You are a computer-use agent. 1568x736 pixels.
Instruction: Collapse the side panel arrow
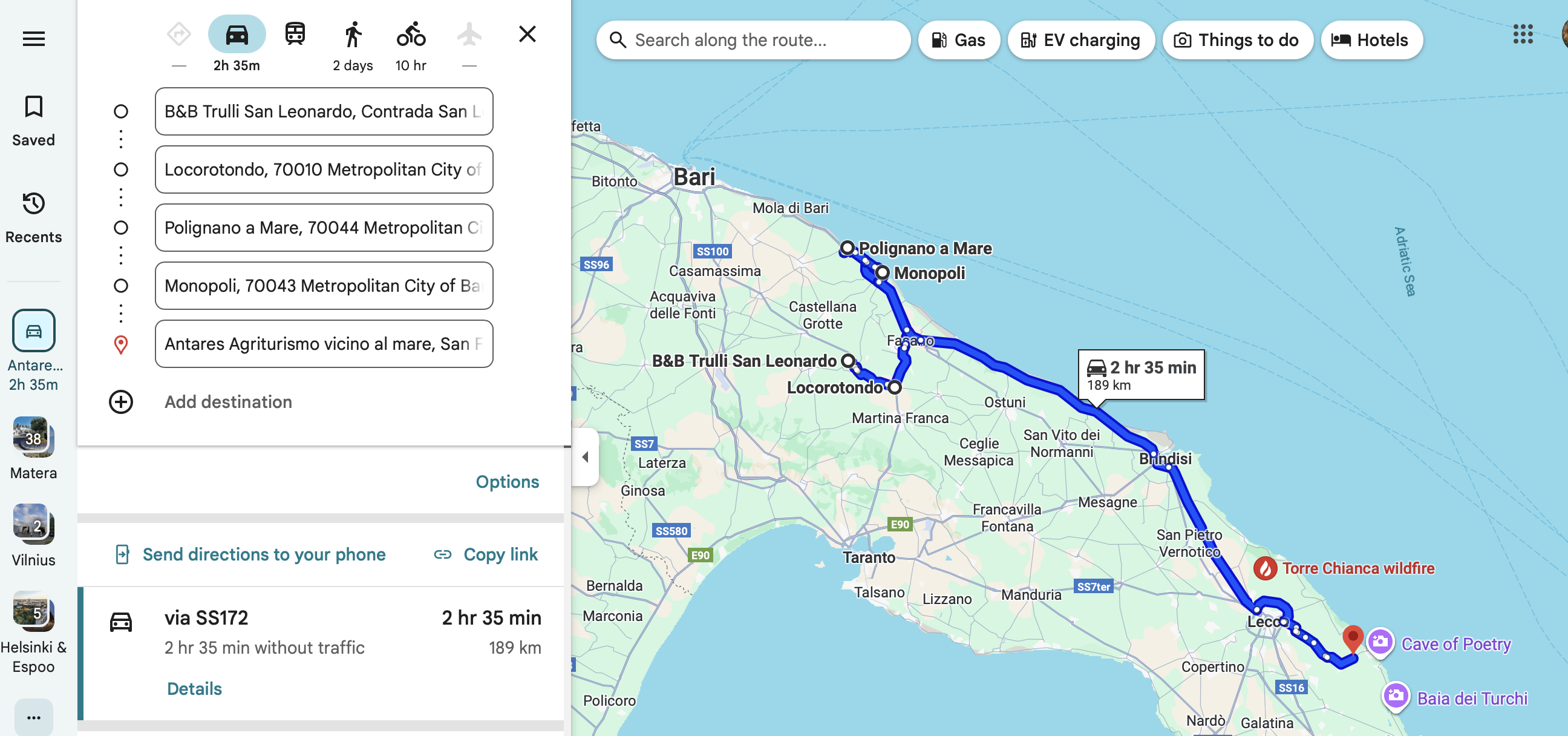click(585, 457)
